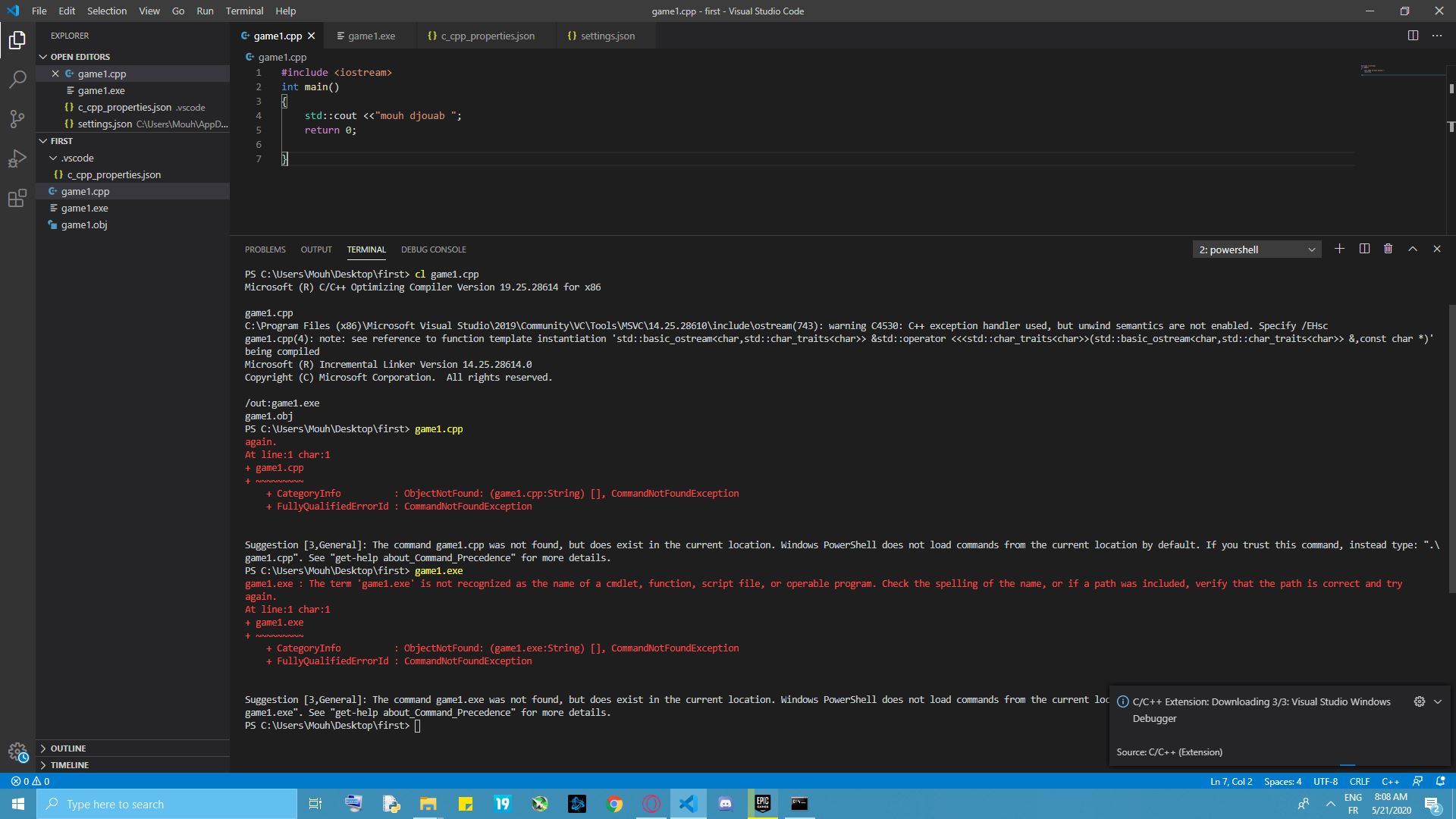Screen dimensions: 1456x819
Task: Change the UTF-8 encoding setting
Action: [x=1326, y=781]
